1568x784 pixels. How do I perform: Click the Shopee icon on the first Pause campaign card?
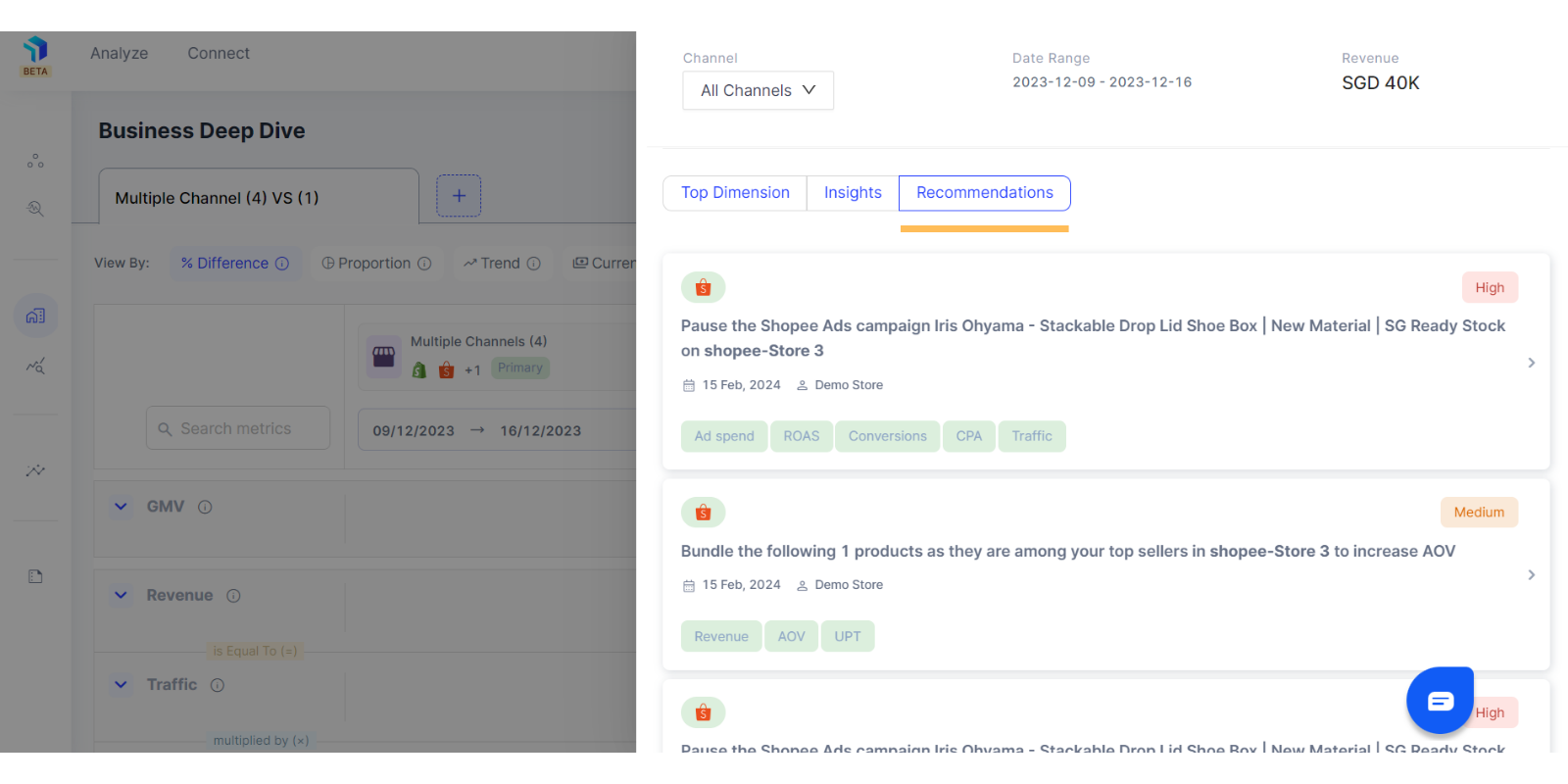[x=703, y=287]
